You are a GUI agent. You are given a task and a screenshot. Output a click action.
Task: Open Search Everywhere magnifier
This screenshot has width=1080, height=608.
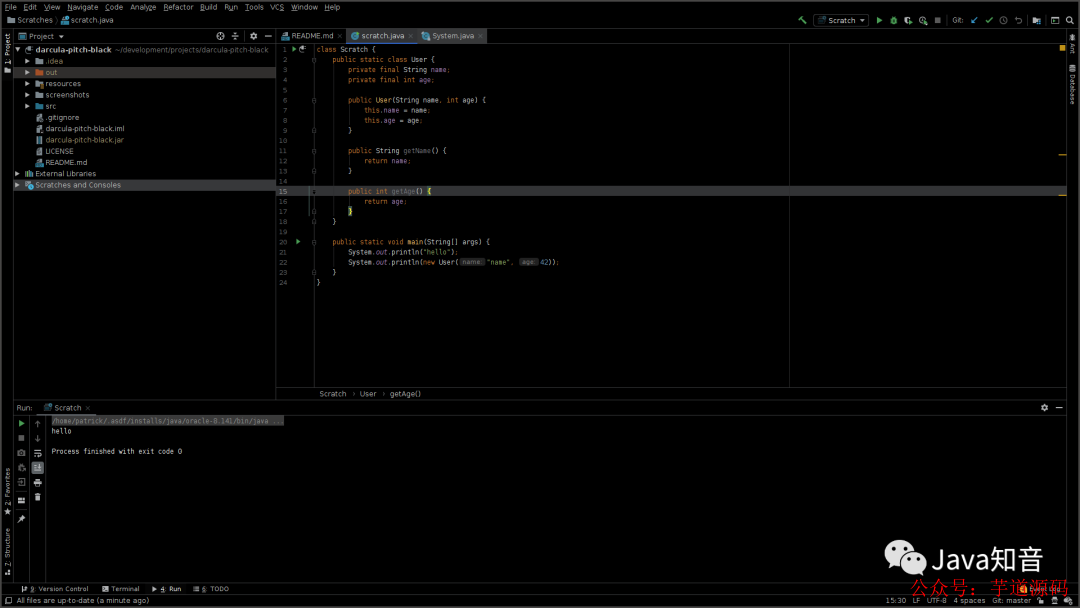point(1070,21)
